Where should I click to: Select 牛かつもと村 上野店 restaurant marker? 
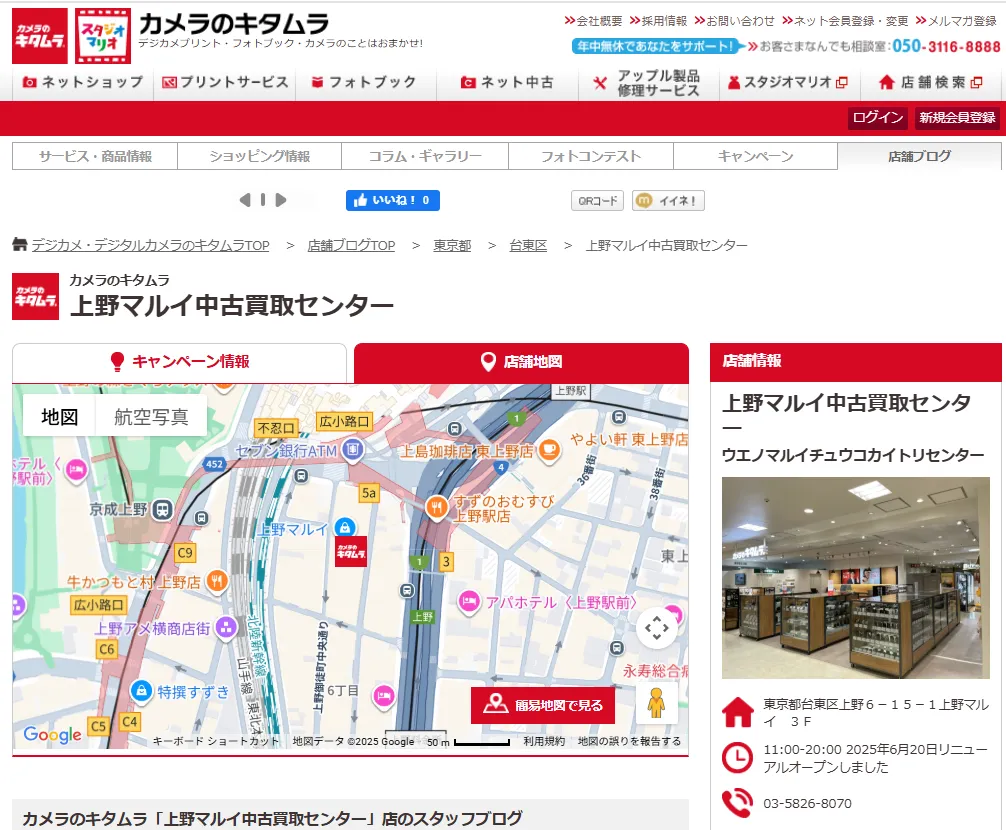click(217, 581)
